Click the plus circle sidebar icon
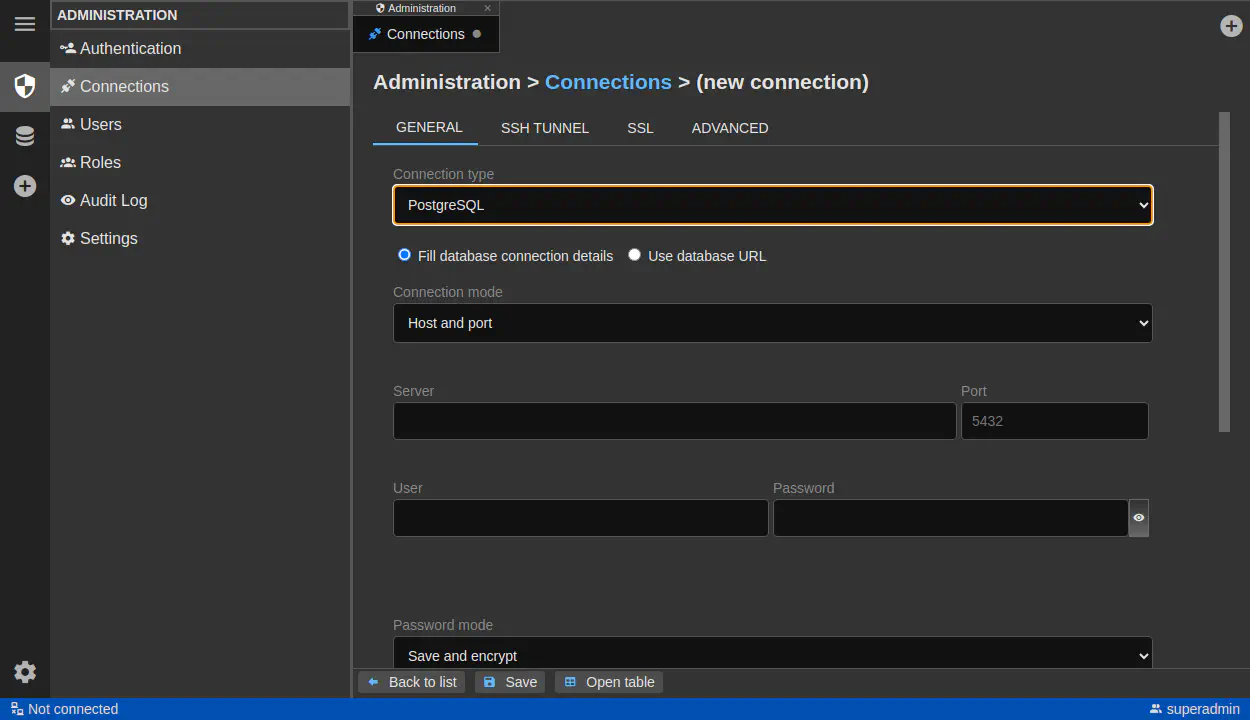The height and width of the screenshot is (720, 1250). point(25,186)
